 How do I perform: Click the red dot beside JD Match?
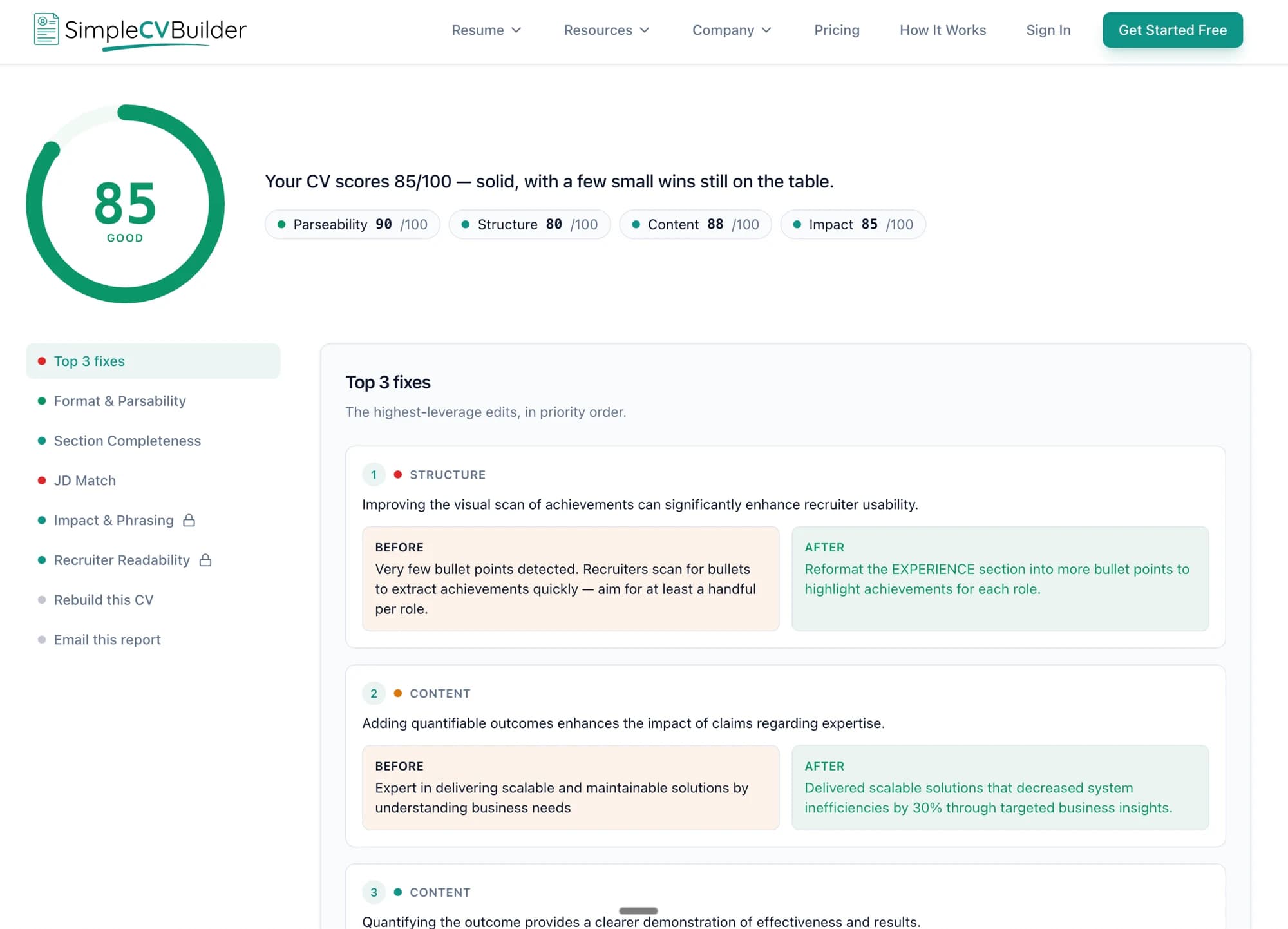tap(42, 481)
